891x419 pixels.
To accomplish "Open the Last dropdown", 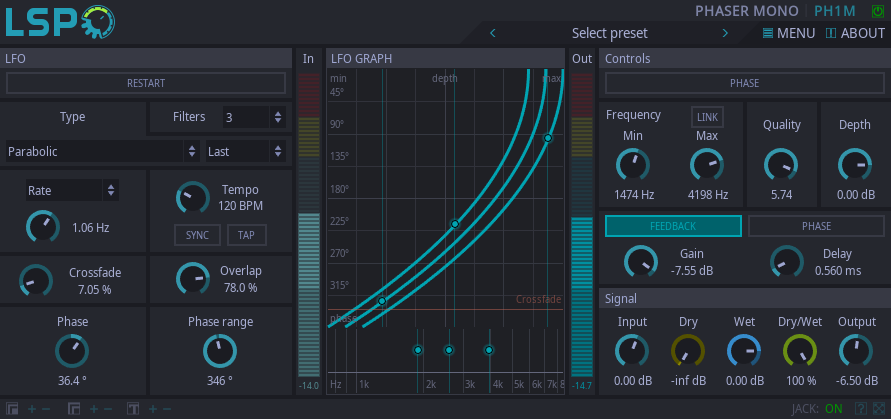I will click(245, 152).
